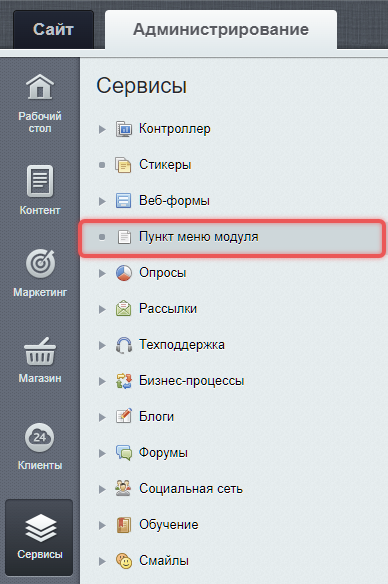
Task: Open the Смайлы menu item
Action: pyautogui.click(x=164, y=561)
